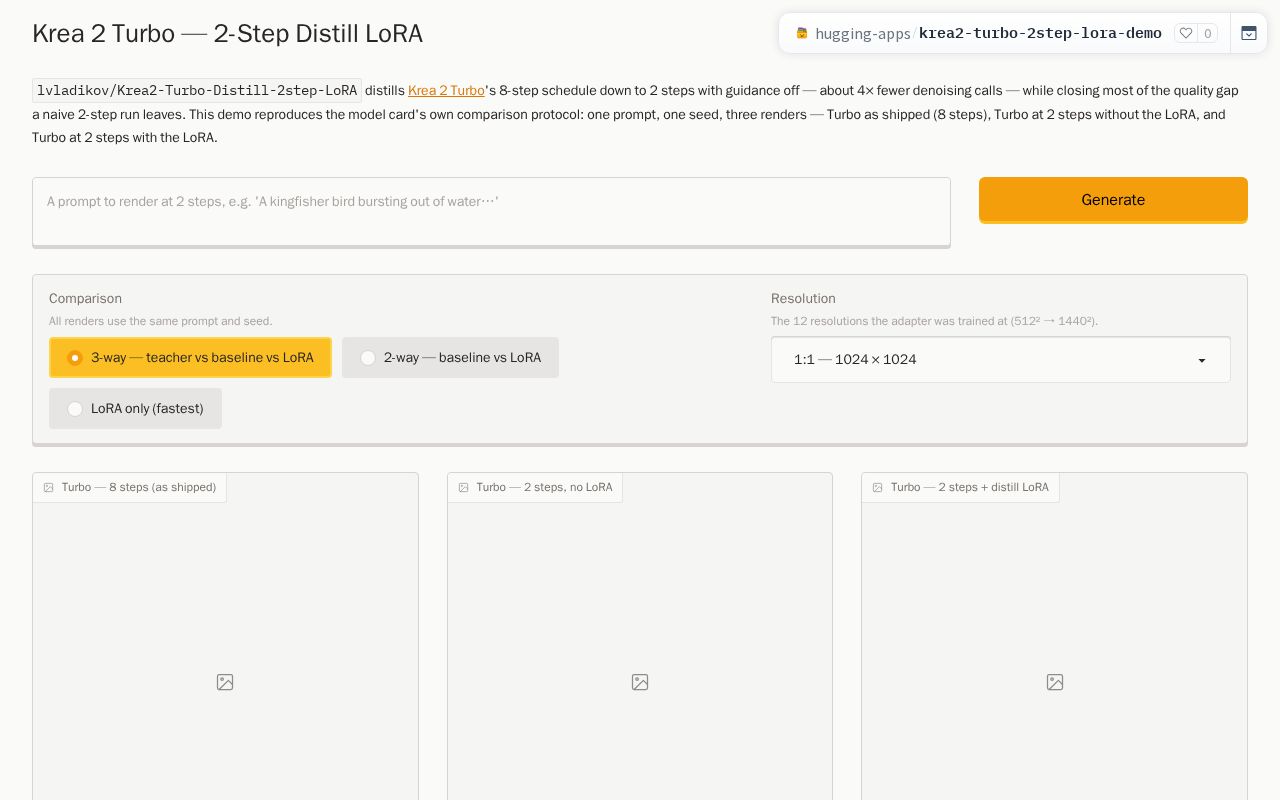Click the Comparison label
Viewport: 1280px width, 800px height.
point(85,298)
